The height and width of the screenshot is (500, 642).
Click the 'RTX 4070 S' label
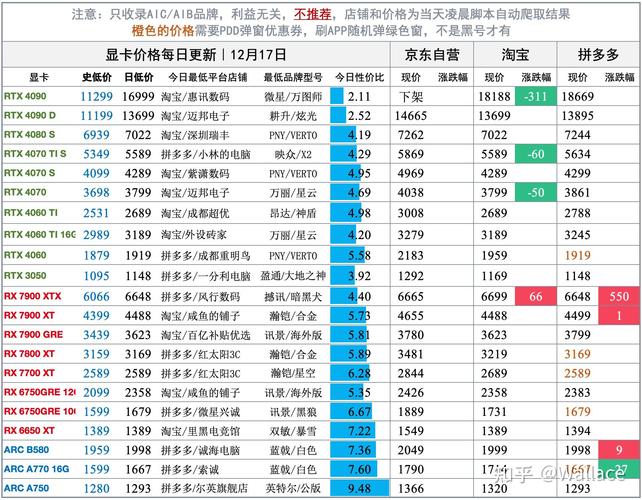tap(29, 173)
